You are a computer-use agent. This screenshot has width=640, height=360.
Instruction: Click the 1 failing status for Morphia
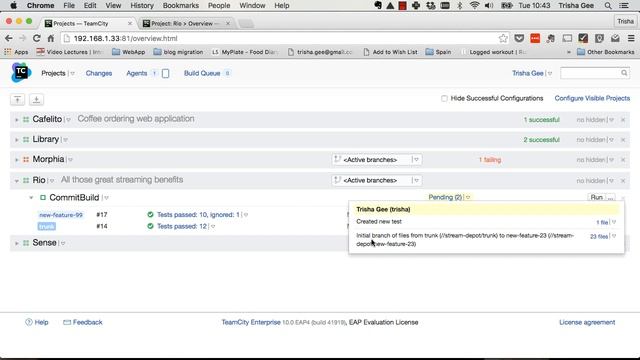point(490,160)
